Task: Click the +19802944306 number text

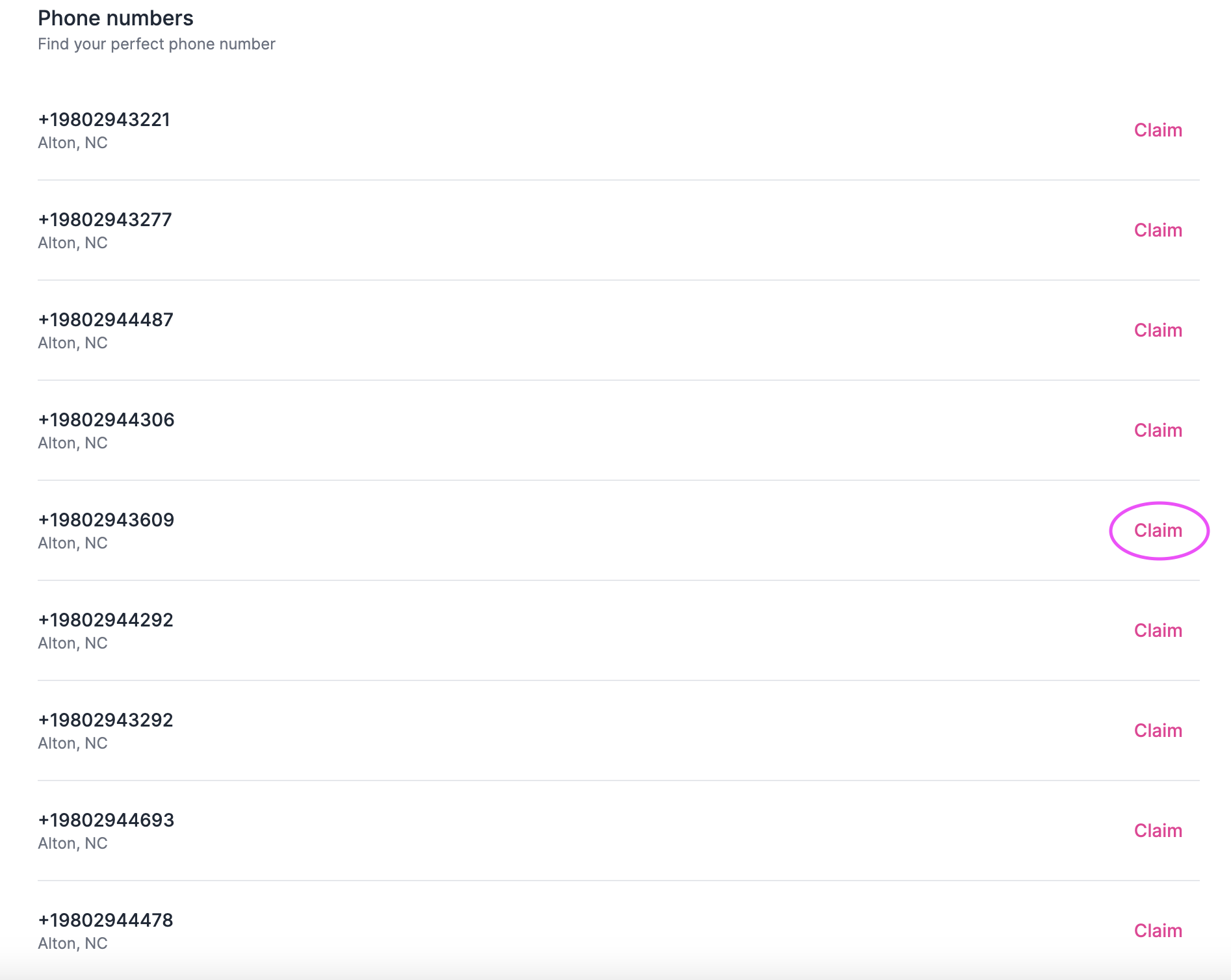Action: (106, 420)
